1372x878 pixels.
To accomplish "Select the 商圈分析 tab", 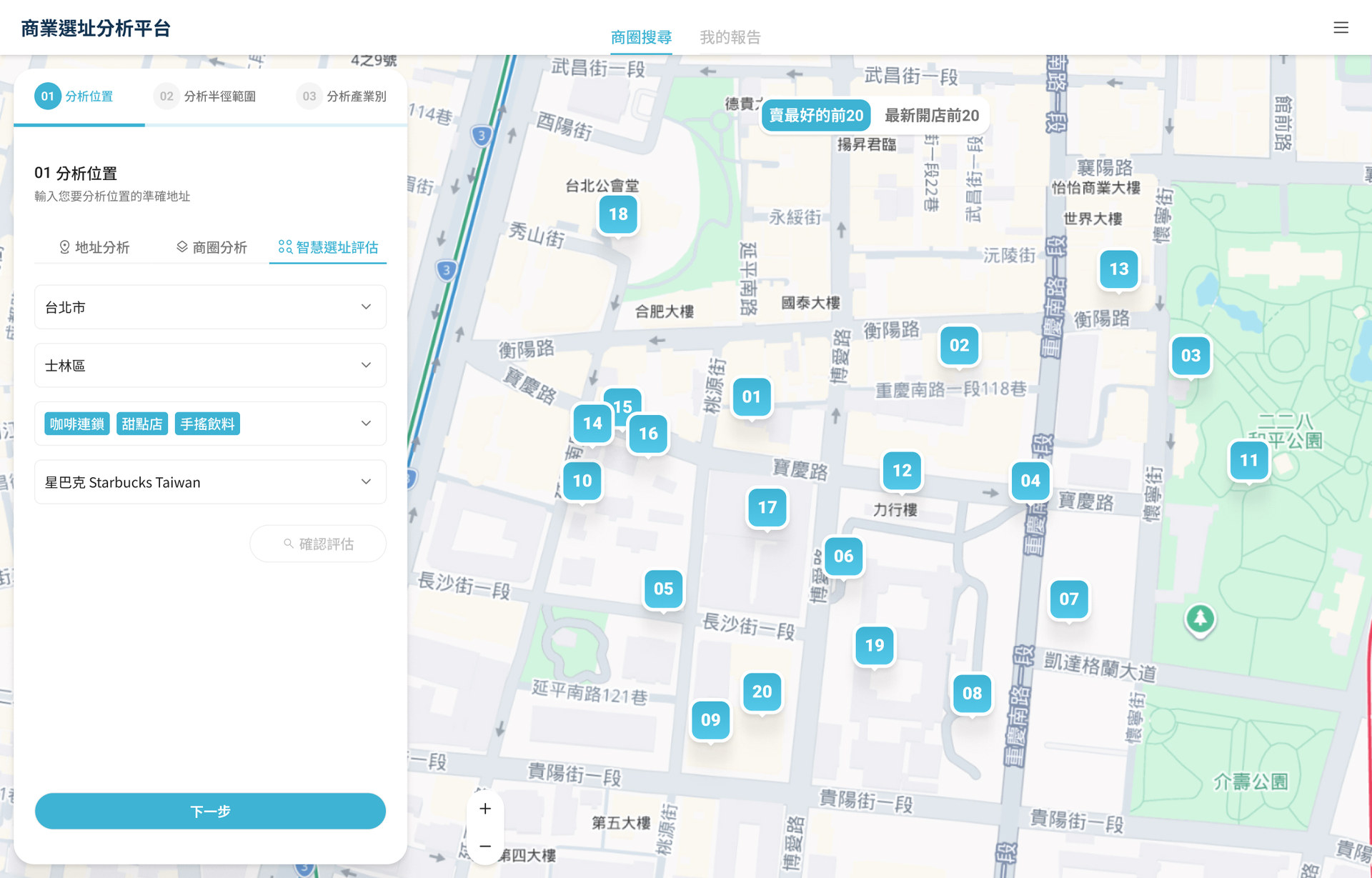I will pyautogui.click(x=212, y=247).
